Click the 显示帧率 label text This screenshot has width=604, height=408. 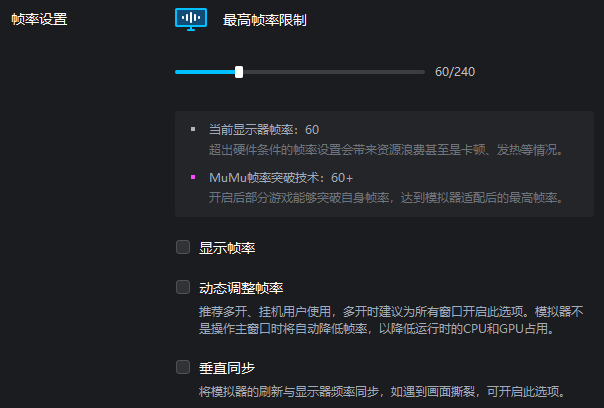point(227,248)
